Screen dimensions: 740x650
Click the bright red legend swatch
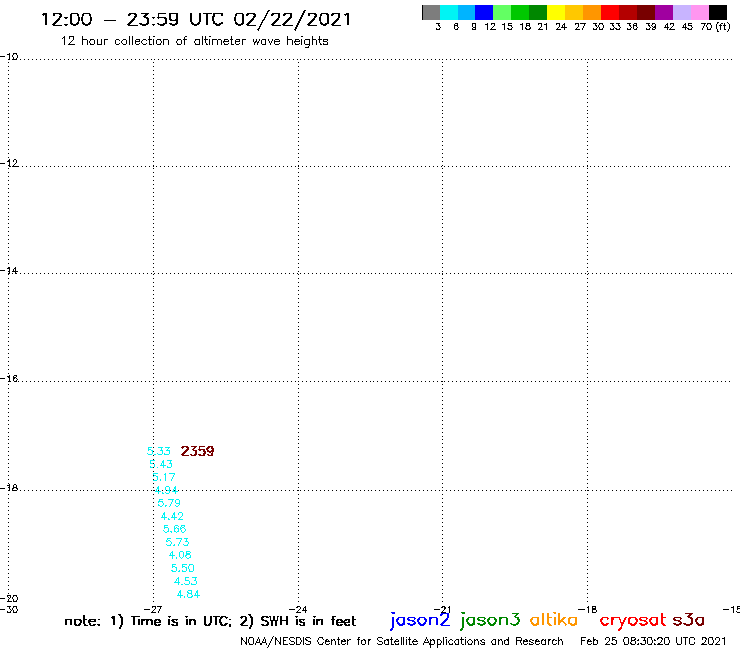609,12
